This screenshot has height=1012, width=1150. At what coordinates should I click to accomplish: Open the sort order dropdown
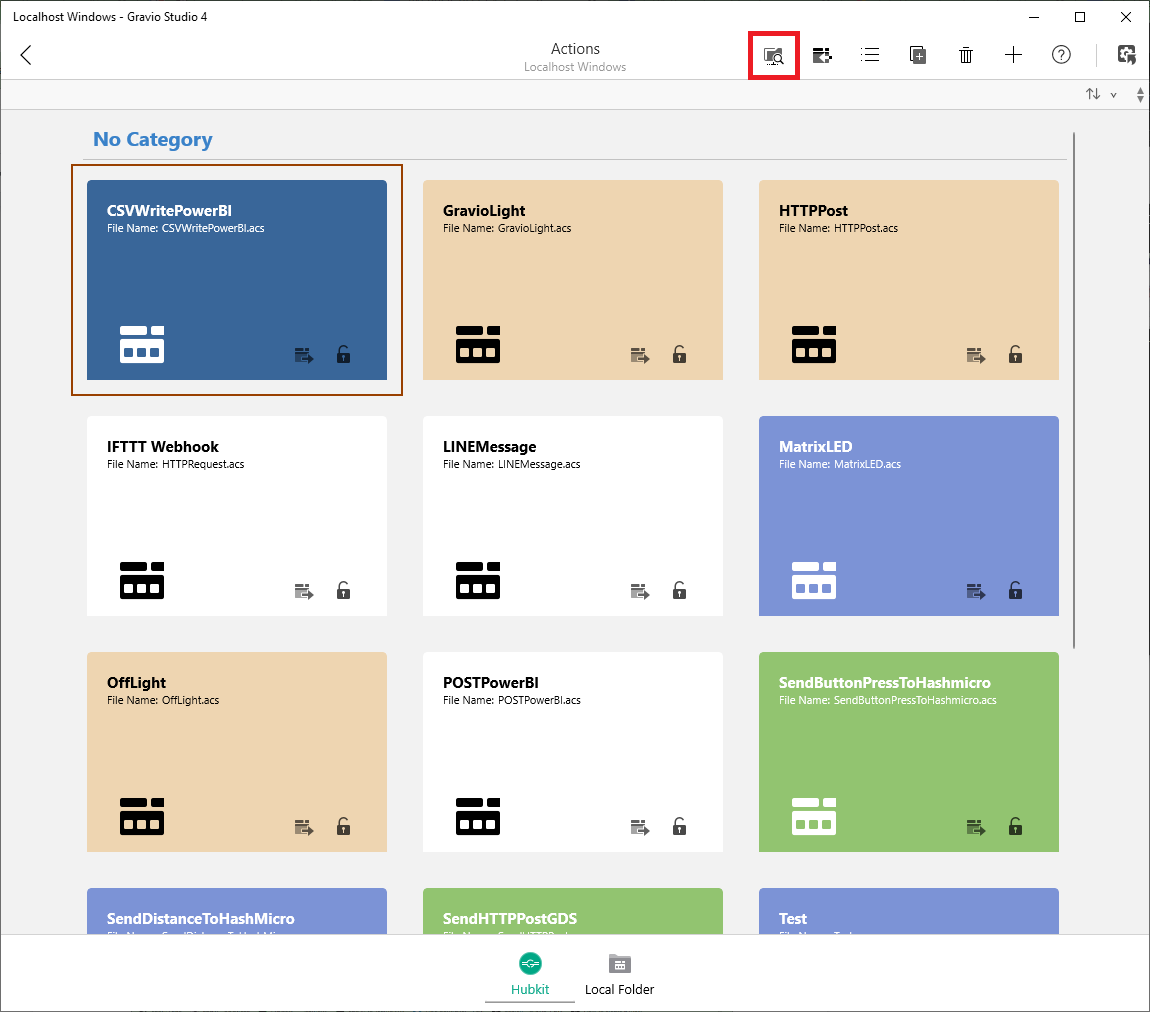click(x=1114, y=93)
